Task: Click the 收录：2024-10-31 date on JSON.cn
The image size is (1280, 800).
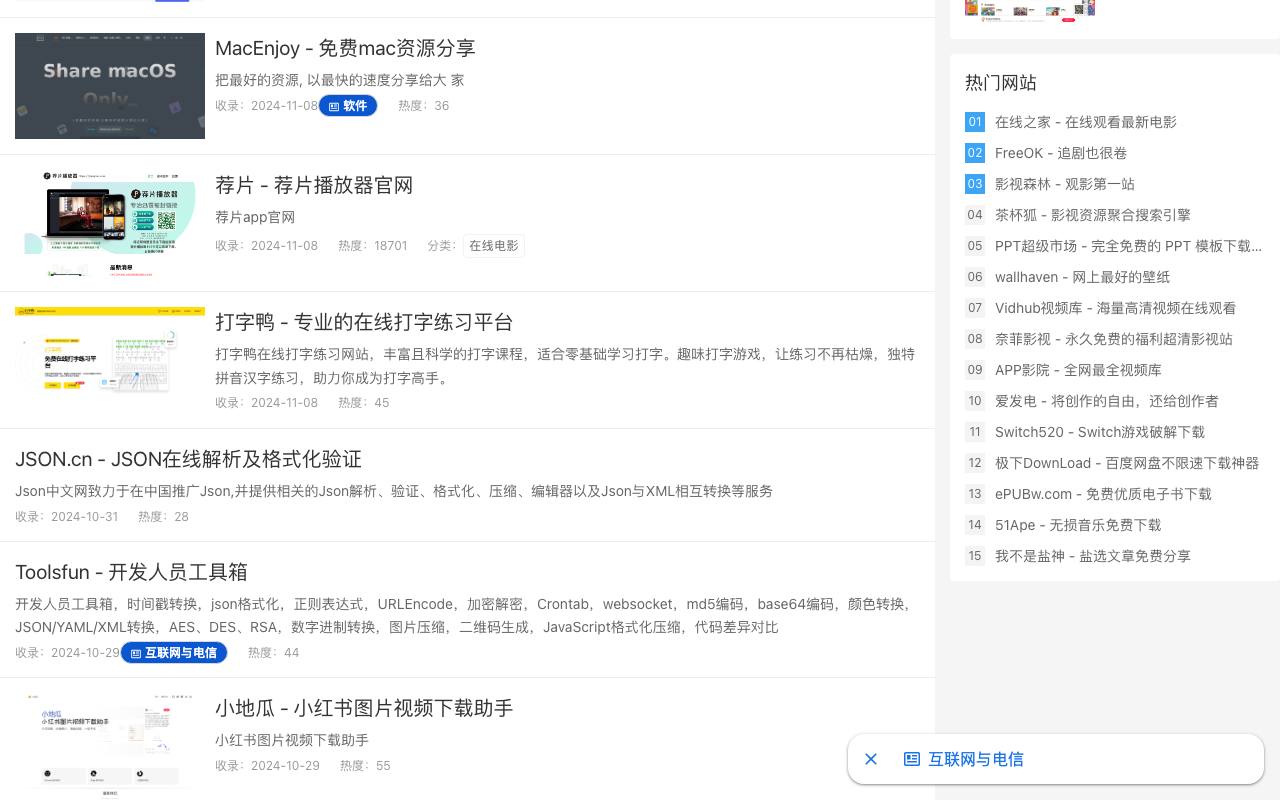Action: [67, 517]
